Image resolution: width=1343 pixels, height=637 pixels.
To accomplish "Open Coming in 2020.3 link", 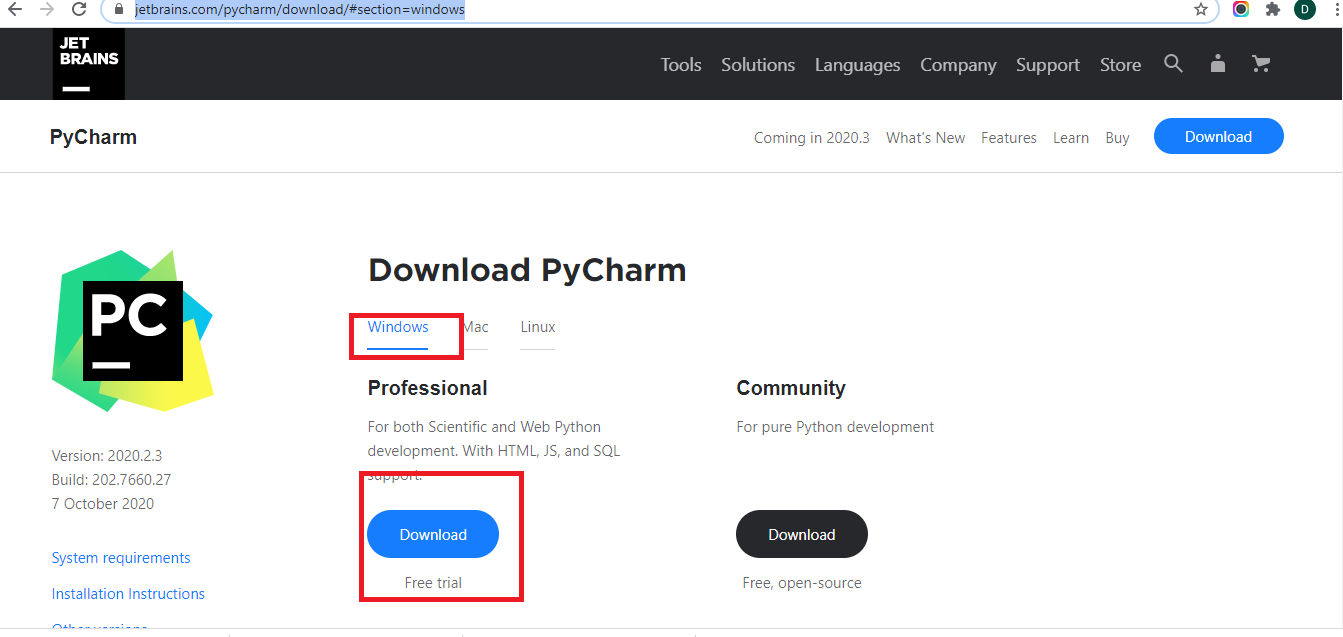I will point(812,138).
